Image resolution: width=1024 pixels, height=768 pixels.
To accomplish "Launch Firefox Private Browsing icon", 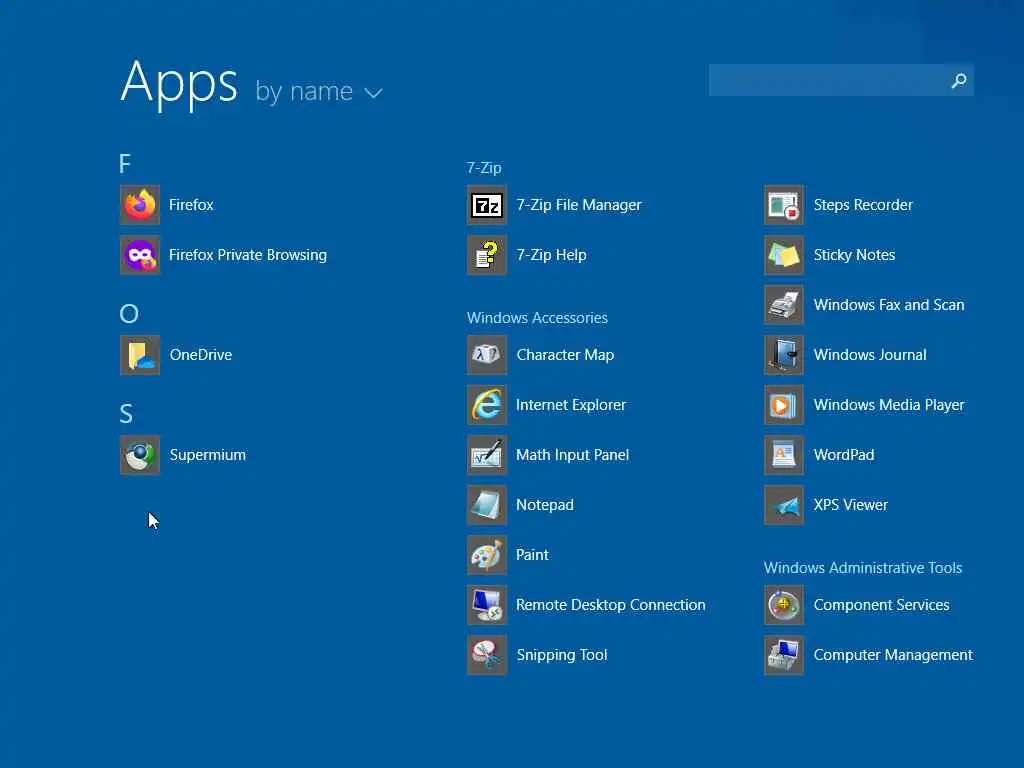I will (140, 255).
